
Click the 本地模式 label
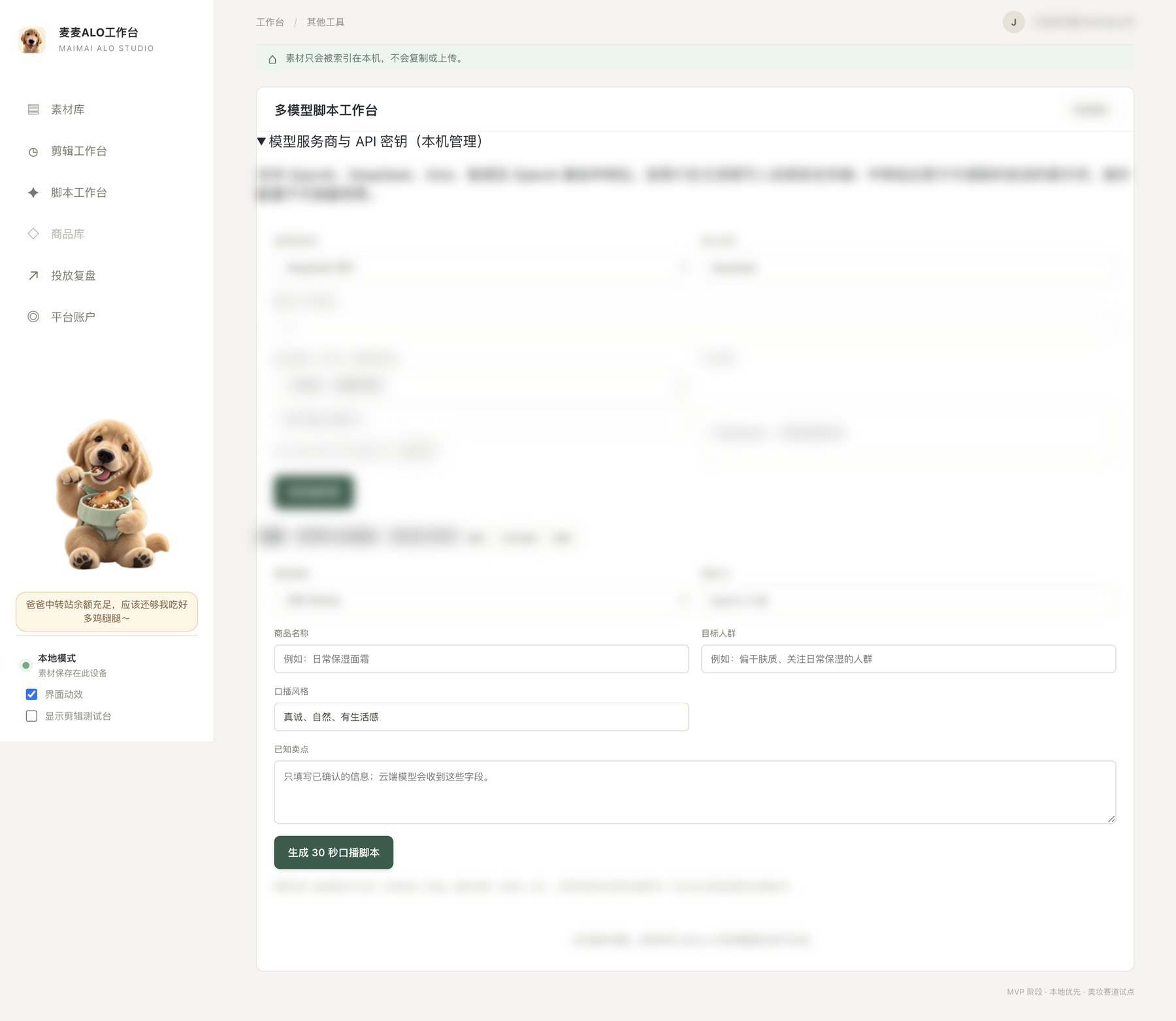[57, 658]
